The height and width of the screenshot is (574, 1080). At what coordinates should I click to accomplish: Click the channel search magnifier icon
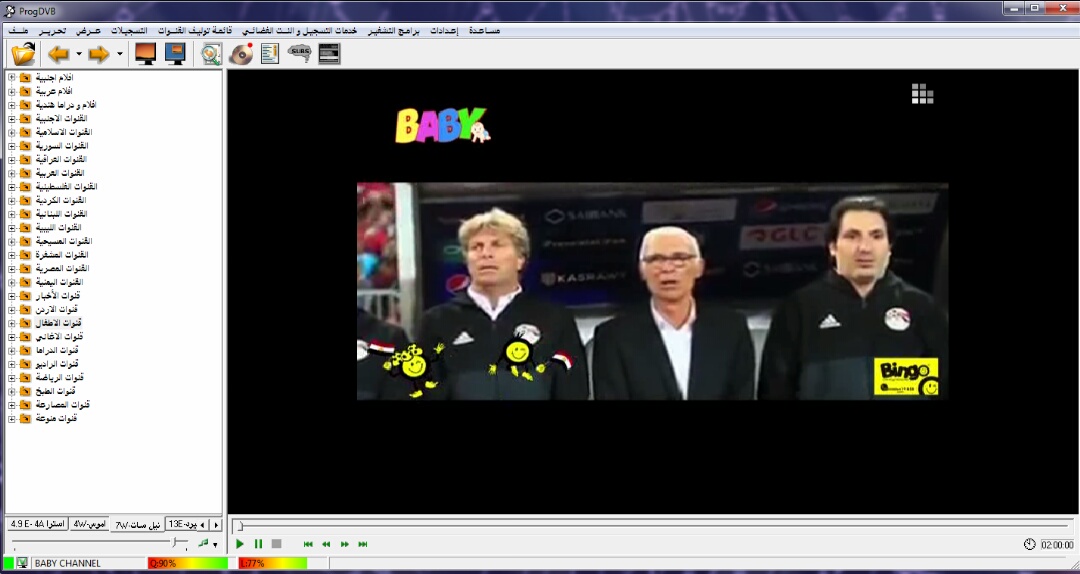[210, 54]
